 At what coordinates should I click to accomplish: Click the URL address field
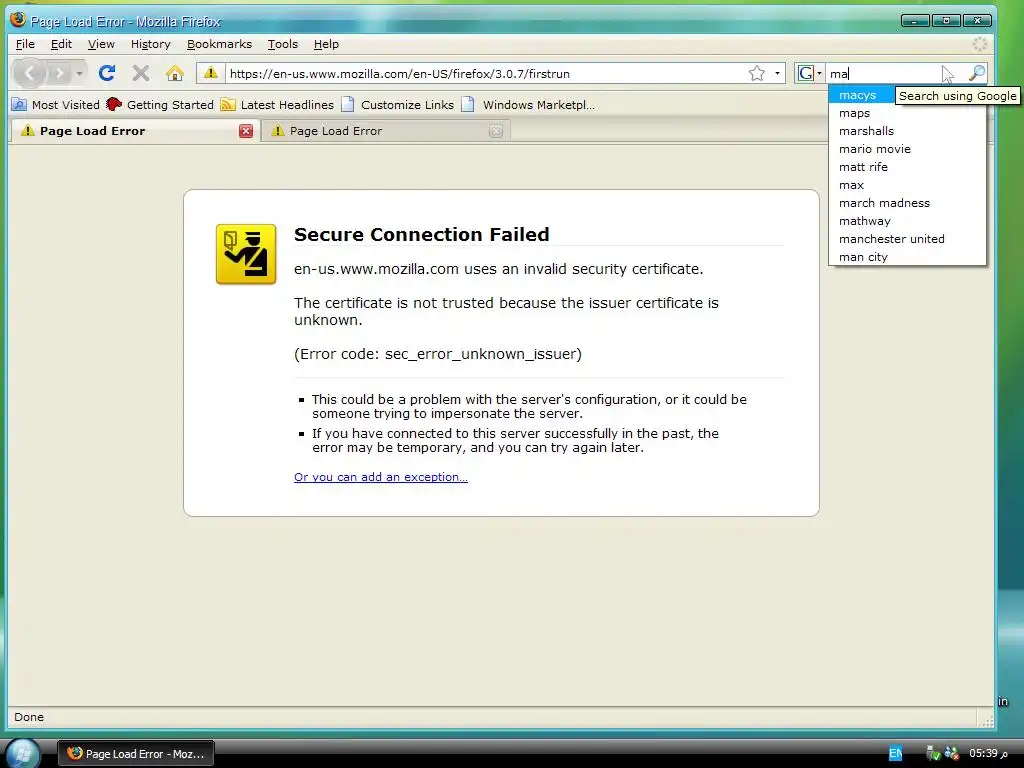tap(487, 73)
